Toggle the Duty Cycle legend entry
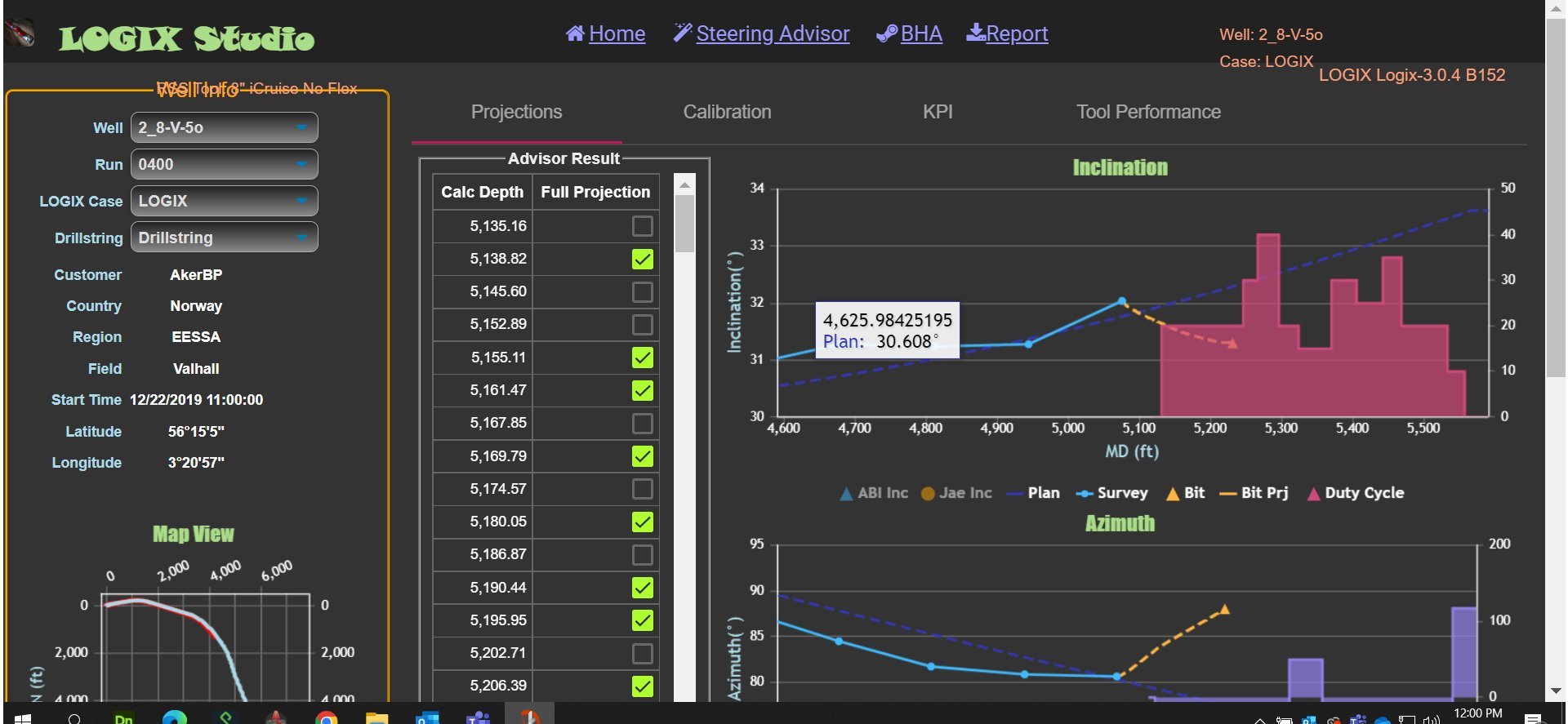The height and width of the screenshot is (724, 1568). [1356, 493]
